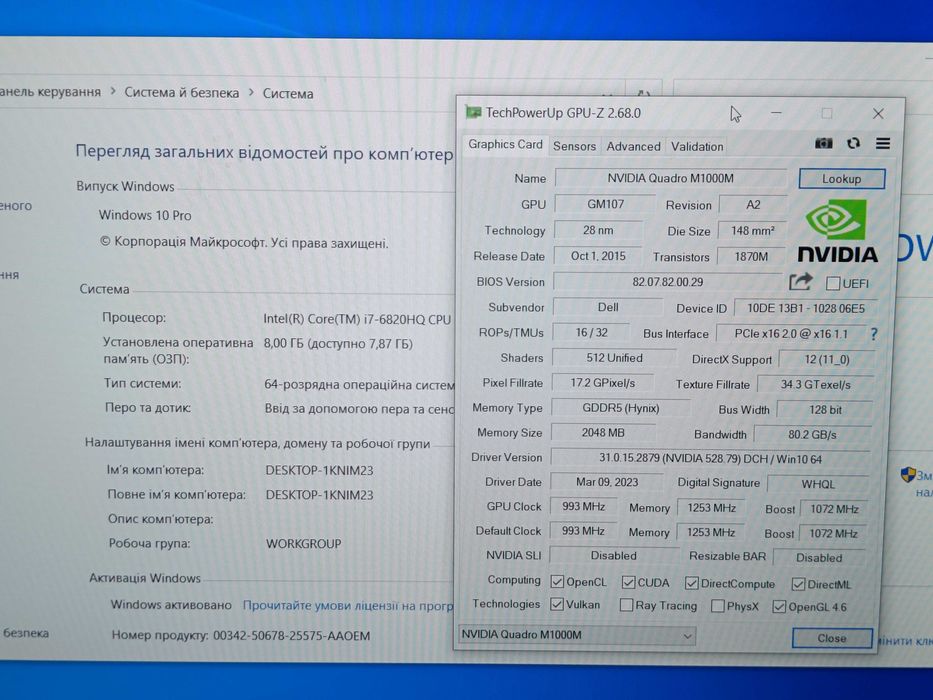Screen dimensions: 933x700
Task: Toggle the CUDA checkbox
Action: coord(628,582)
